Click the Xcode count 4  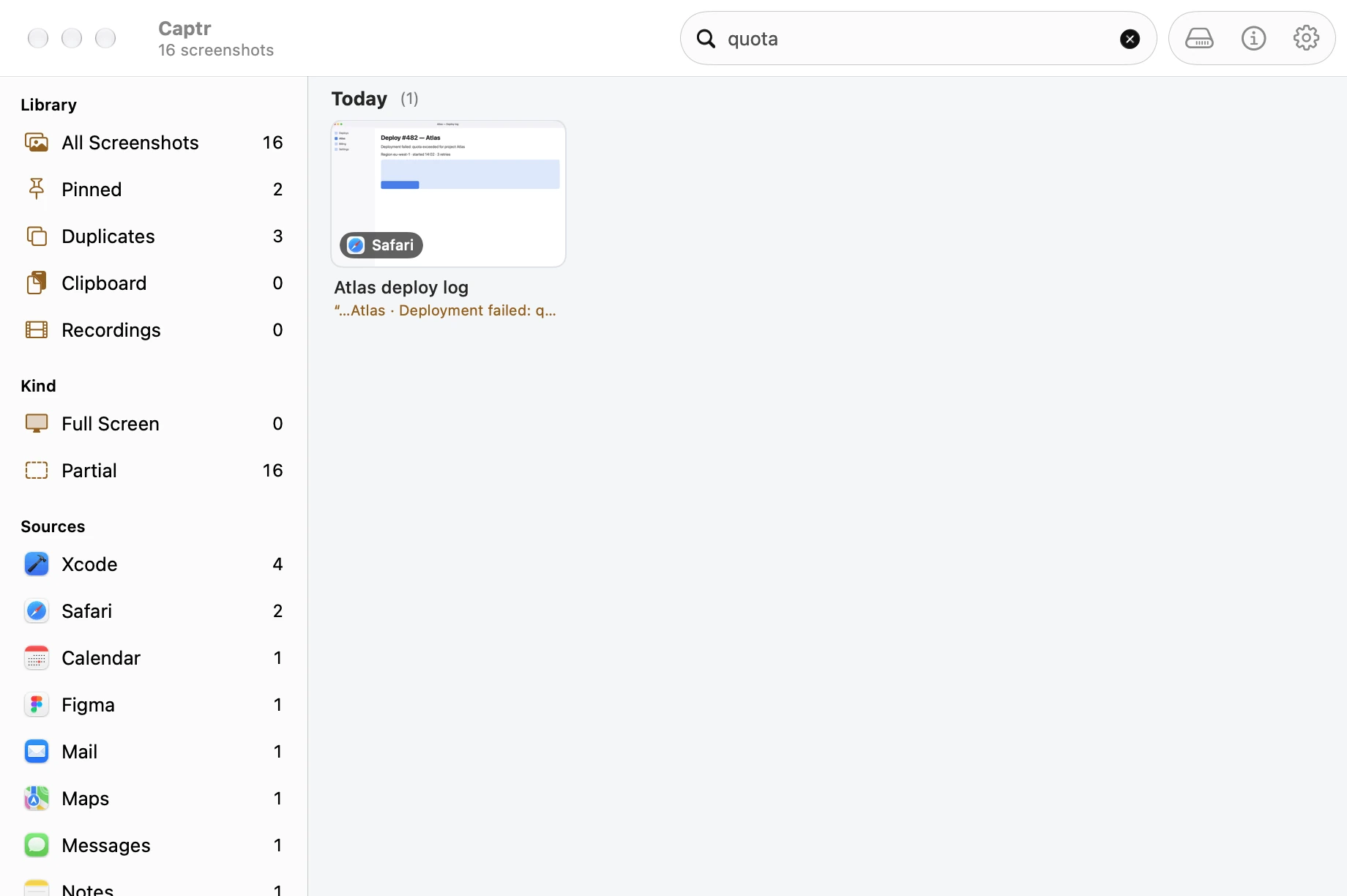[277, 564]
